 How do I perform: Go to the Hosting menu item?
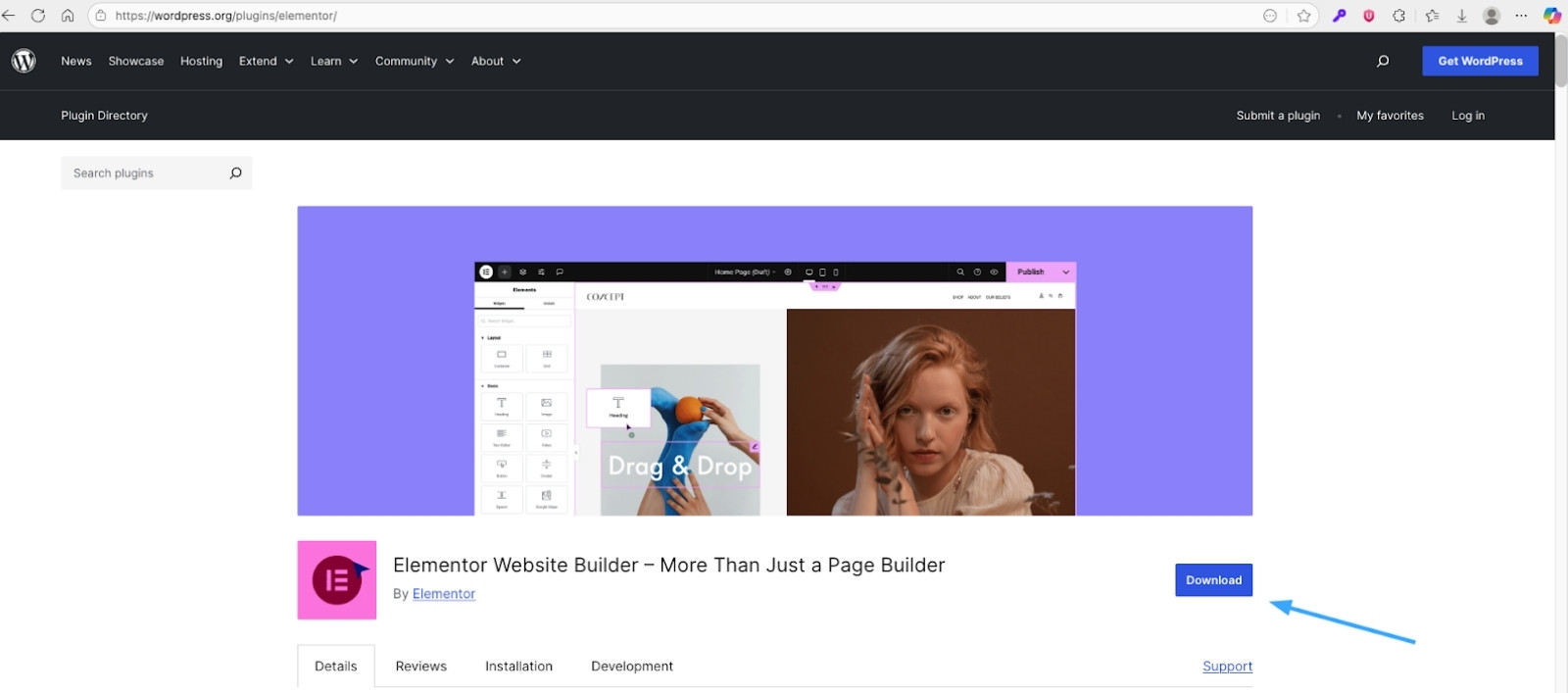201,61
